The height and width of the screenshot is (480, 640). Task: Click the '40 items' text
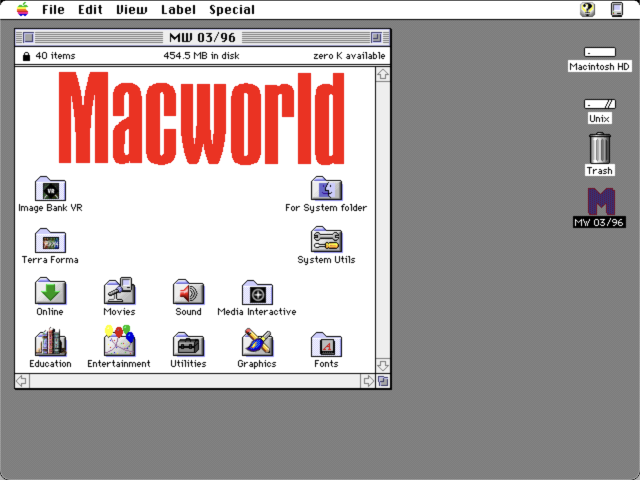pyautogui.click(x=55, y=56)
